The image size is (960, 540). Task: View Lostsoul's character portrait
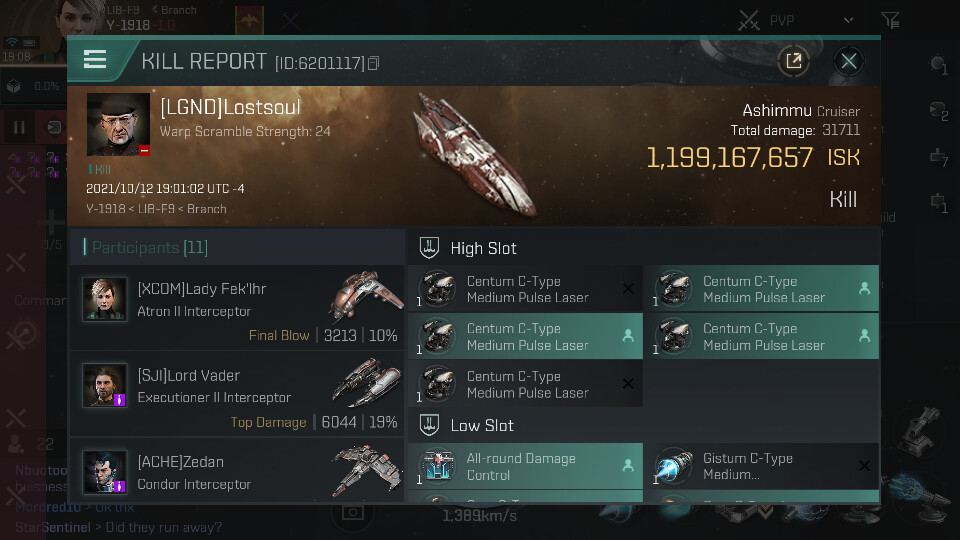118,124
